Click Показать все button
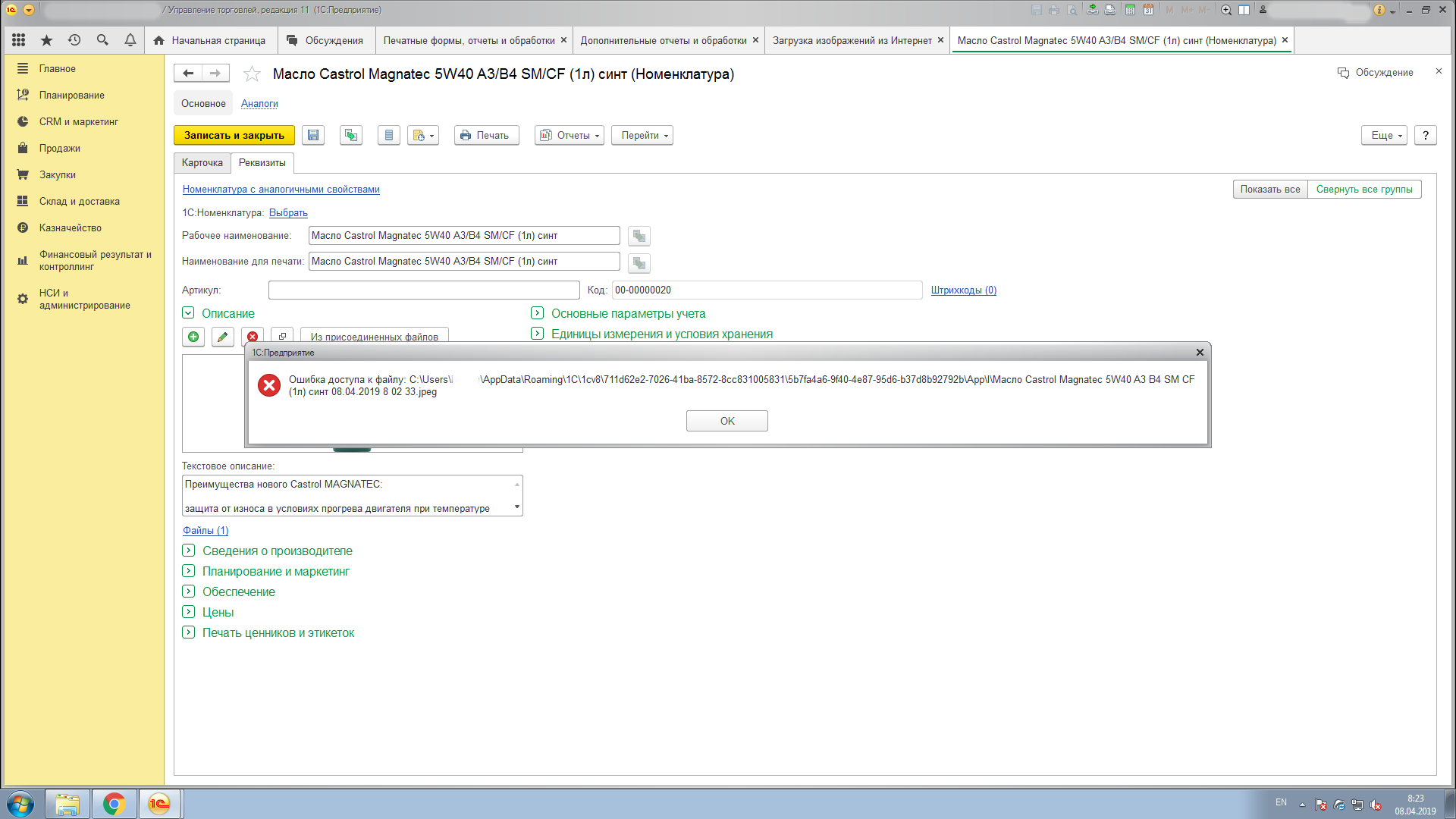The width and height of the screenshot is (1456, 819). [1270, 189]
